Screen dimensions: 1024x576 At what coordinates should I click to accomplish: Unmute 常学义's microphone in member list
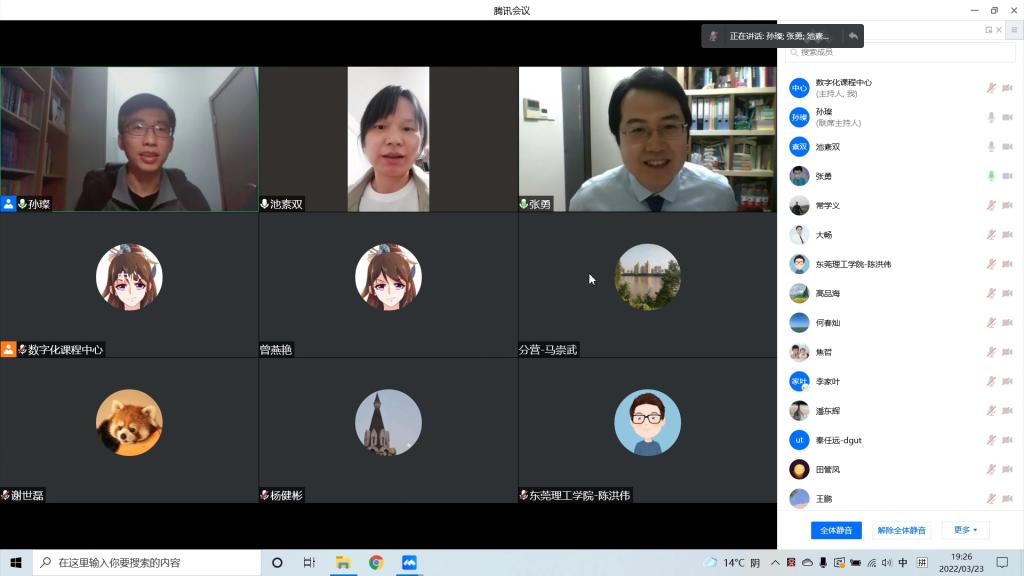991,205
